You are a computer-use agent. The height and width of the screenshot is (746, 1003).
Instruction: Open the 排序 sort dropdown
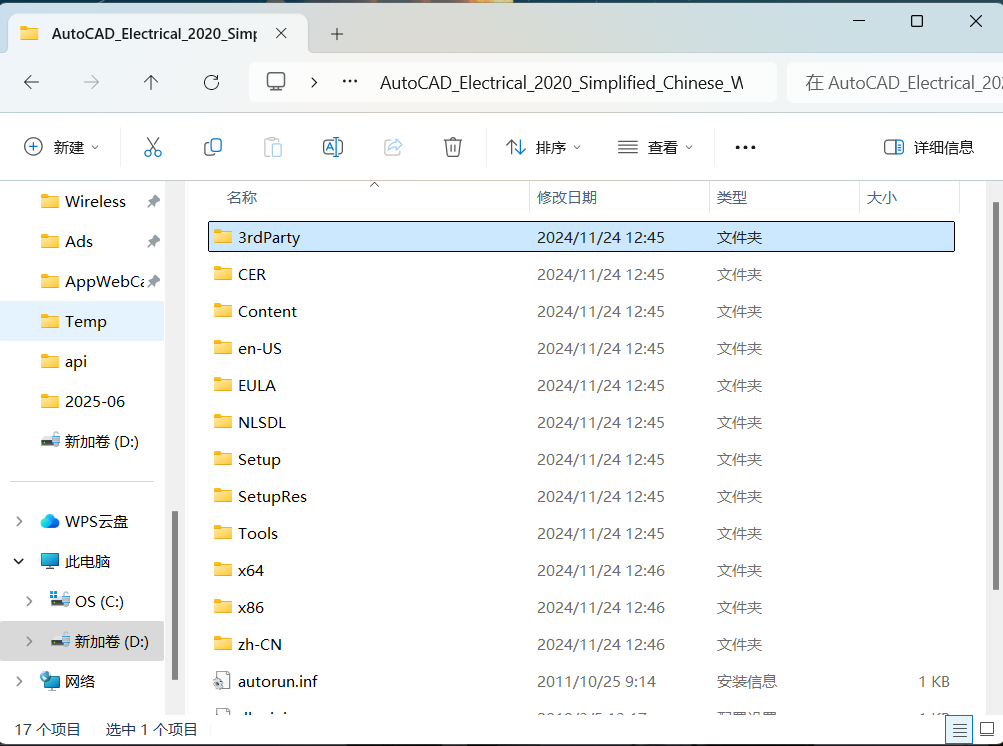point(544,147)
